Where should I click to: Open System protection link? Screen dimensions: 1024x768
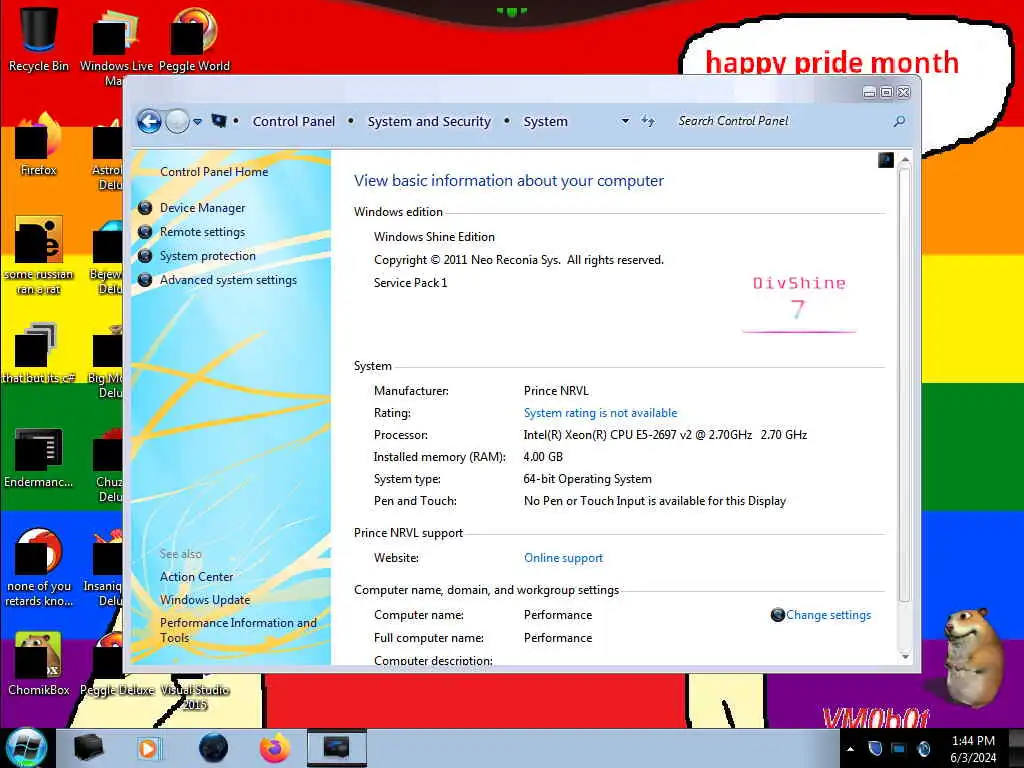[208, 256]
